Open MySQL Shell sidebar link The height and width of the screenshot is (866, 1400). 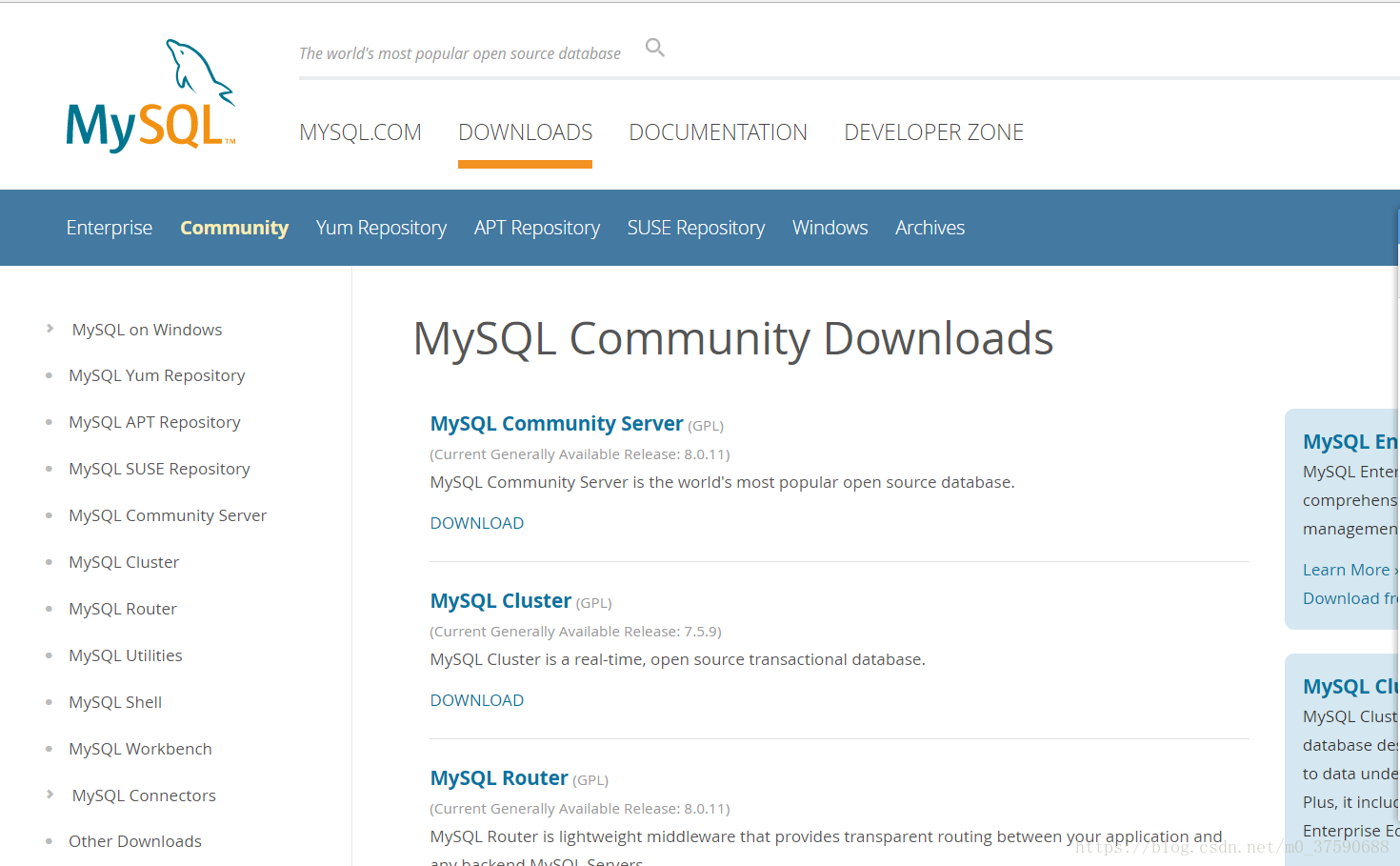[x=115, y=702]
